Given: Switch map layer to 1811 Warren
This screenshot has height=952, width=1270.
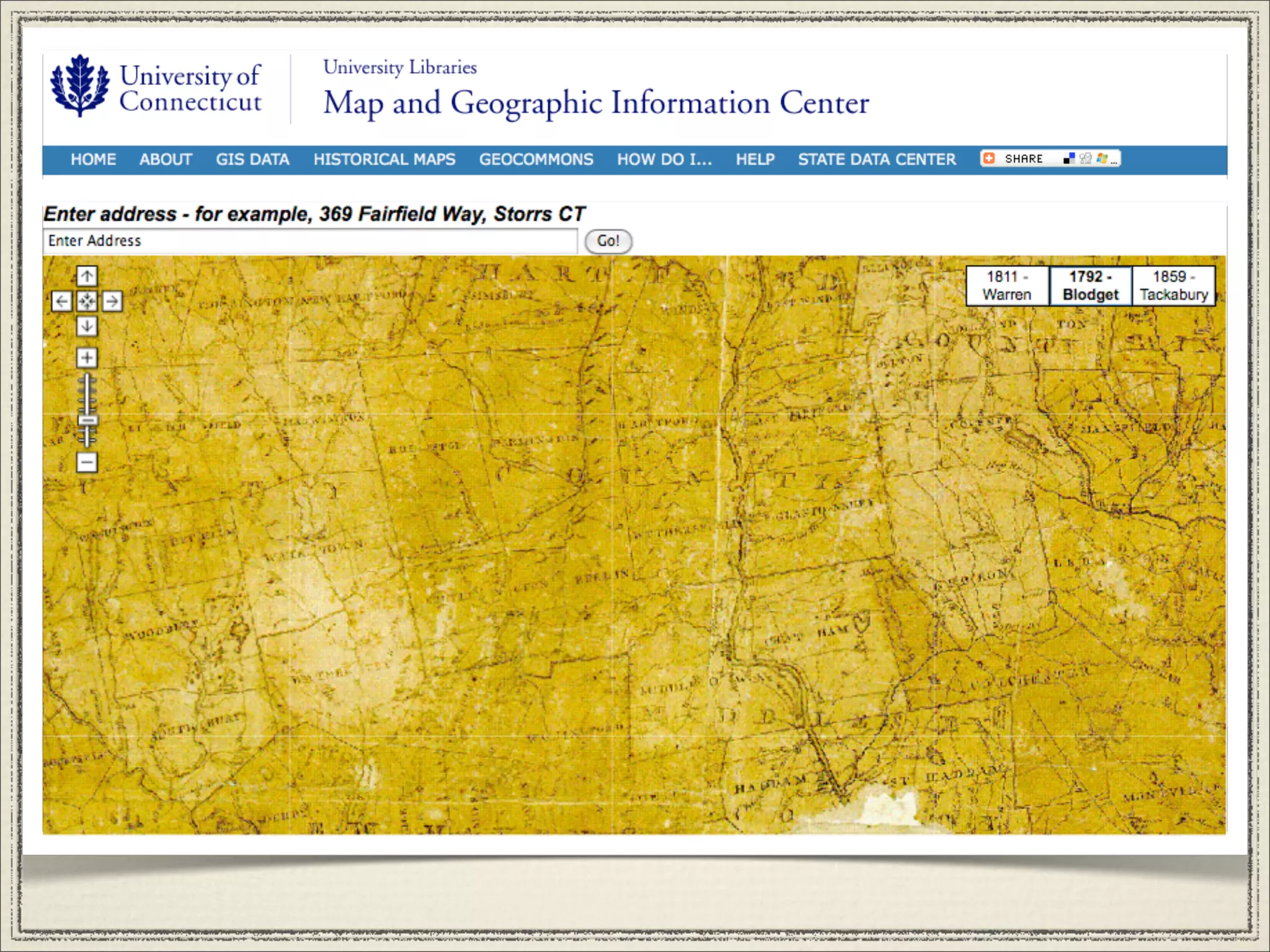Looking at the screenshot, I should [x=1007, y=286].
